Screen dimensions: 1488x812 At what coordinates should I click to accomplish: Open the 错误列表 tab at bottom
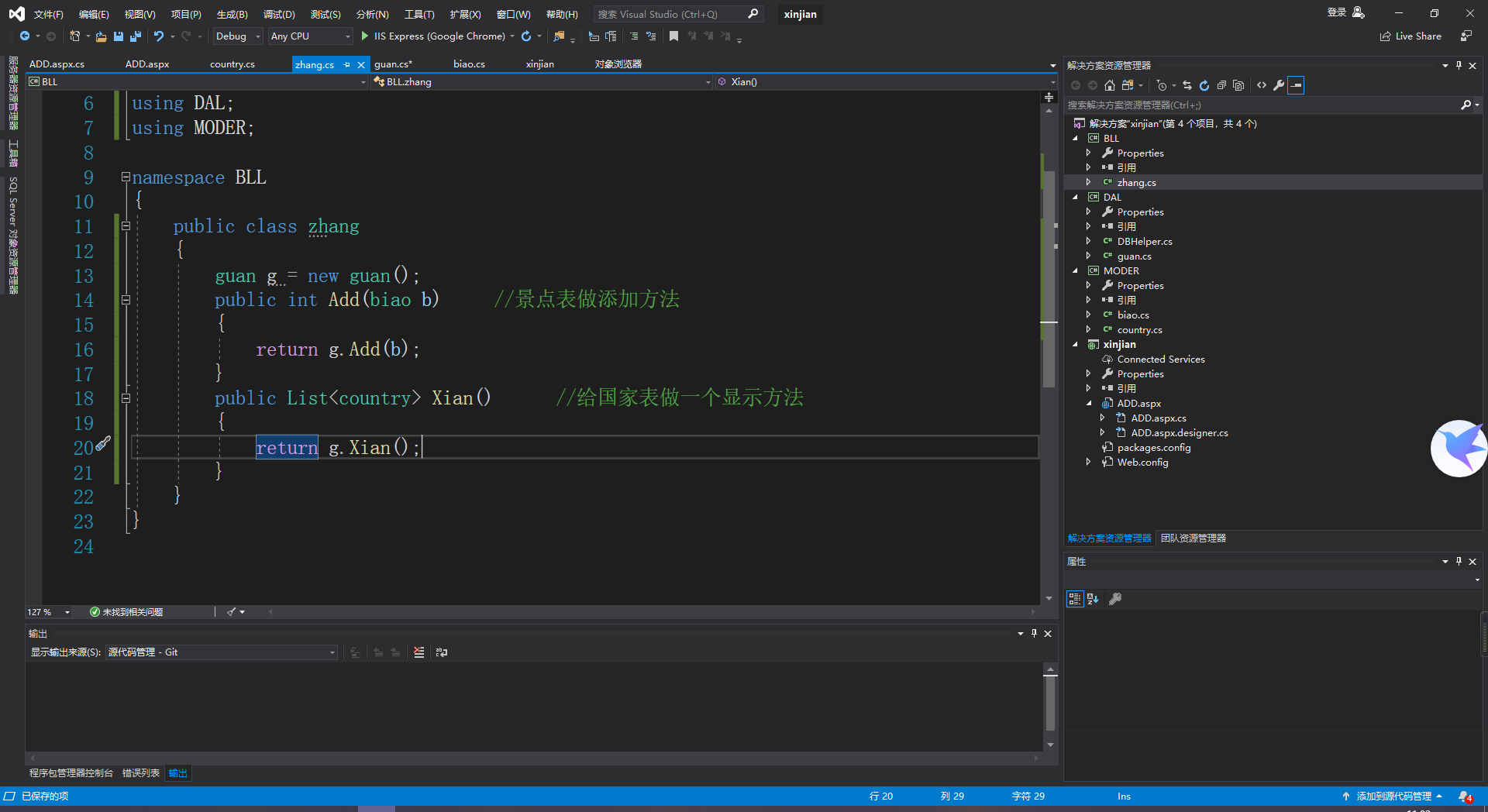click(141, 773)
